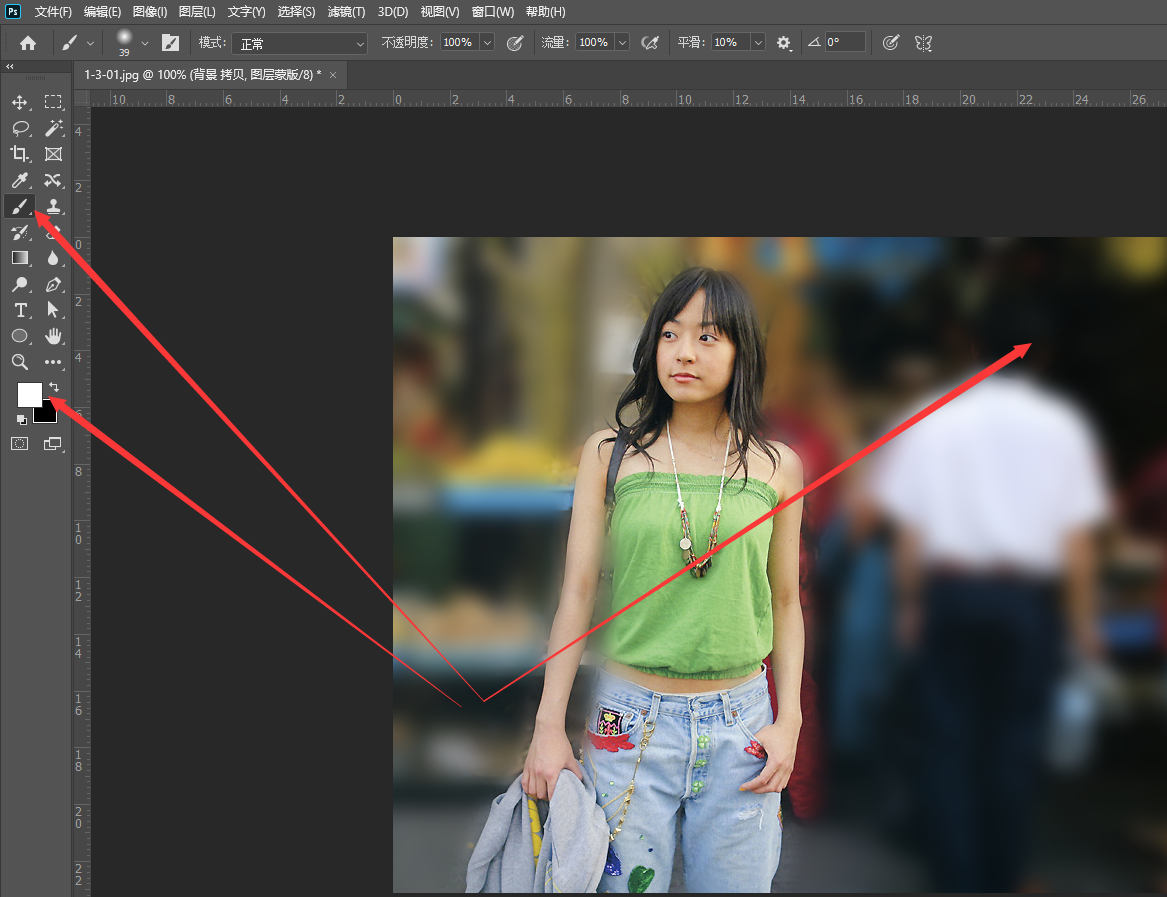Open the 不透明度 opacity slider dropdown
This screenshot has width=1167, height=897.
click(487, 43)
